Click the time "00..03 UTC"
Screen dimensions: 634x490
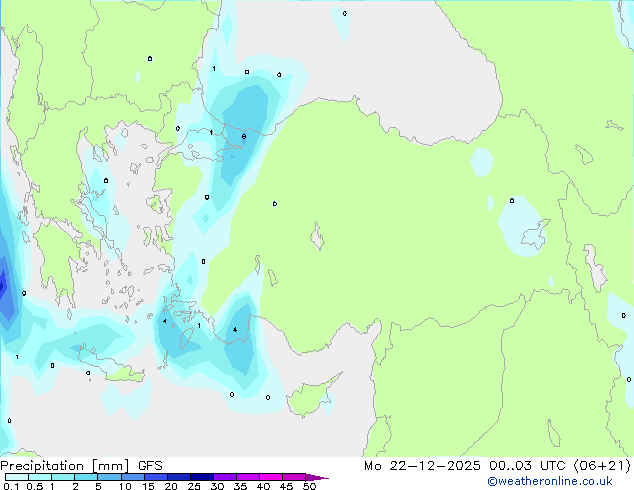[x=526, y=466]
